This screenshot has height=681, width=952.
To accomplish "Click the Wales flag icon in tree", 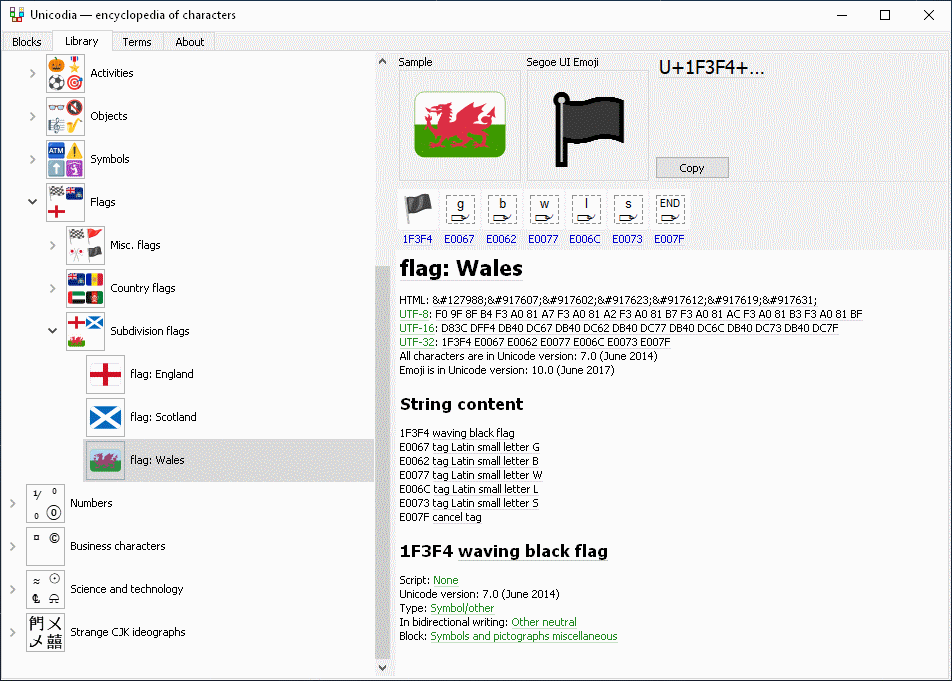I will click(x=106, y=461).
